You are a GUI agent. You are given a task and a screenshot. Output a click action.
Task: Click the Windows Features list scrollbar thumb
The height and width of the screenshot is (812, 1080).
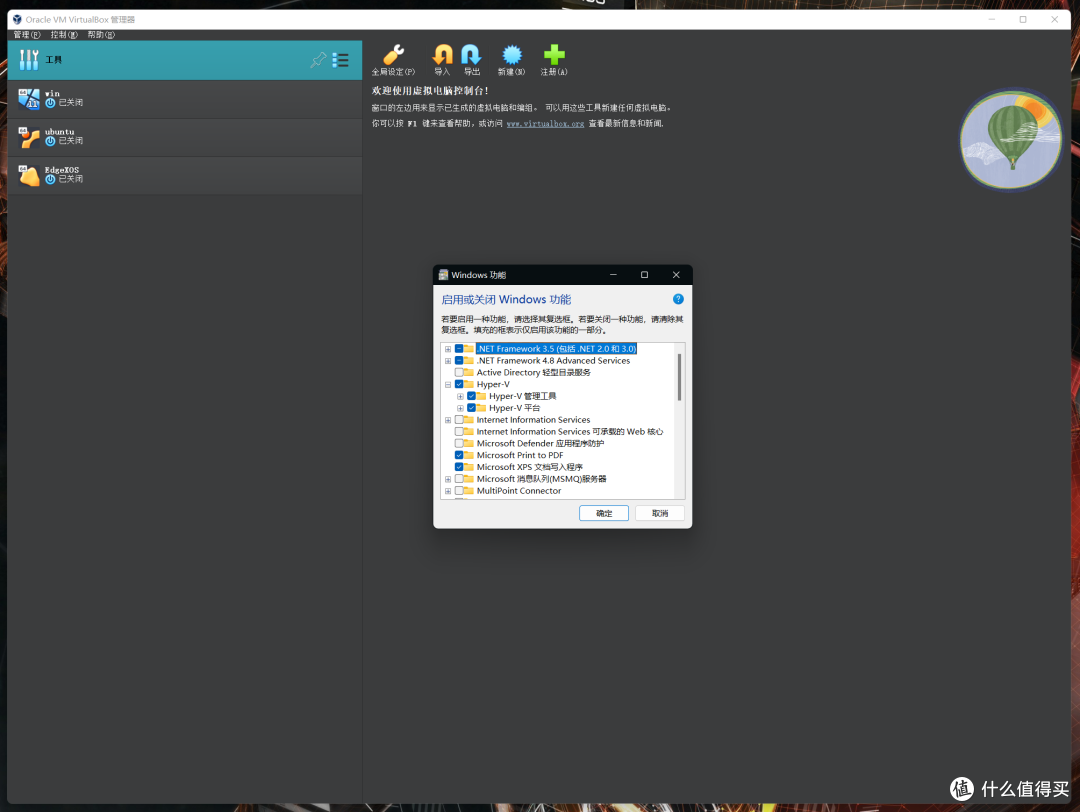[x=679, y=377]
